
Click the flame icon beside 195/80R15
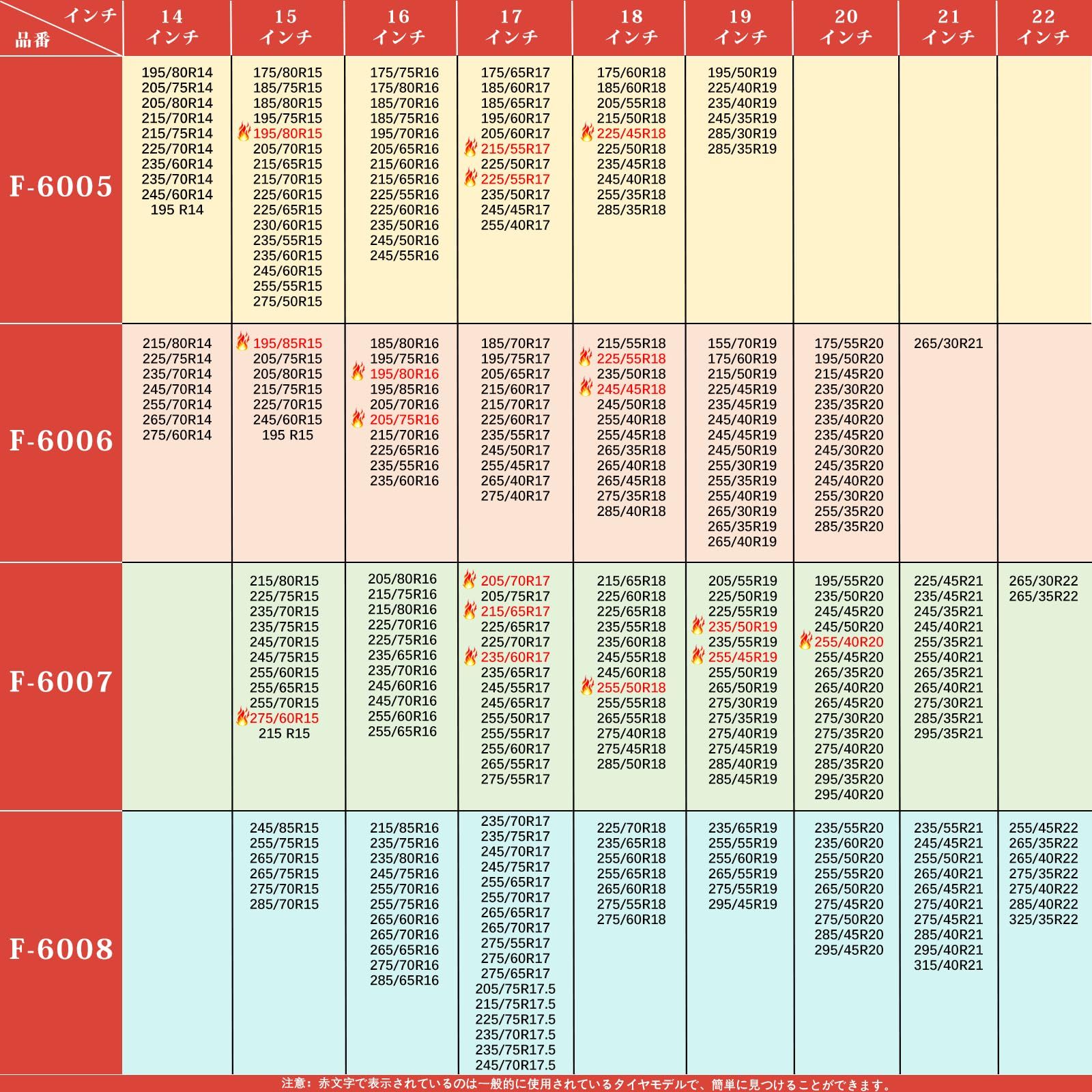pyautogui.click(x=244, y=132)
